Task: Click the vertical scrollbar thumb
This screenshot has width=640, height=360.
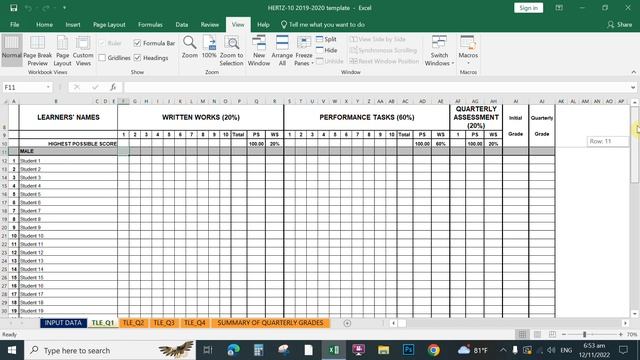Action: coord(634,144)
